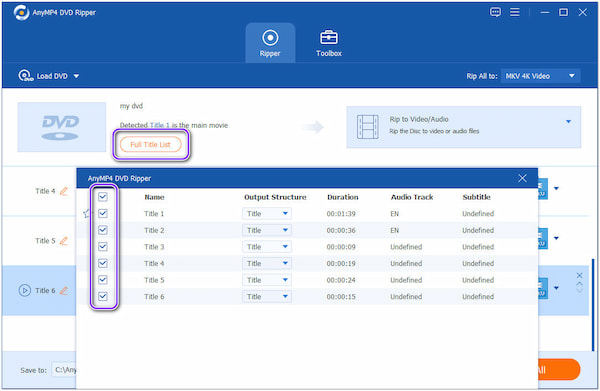Switch to the Ripper tab
Viewport: 600px width, 391px height.
(x=270, y=43)
